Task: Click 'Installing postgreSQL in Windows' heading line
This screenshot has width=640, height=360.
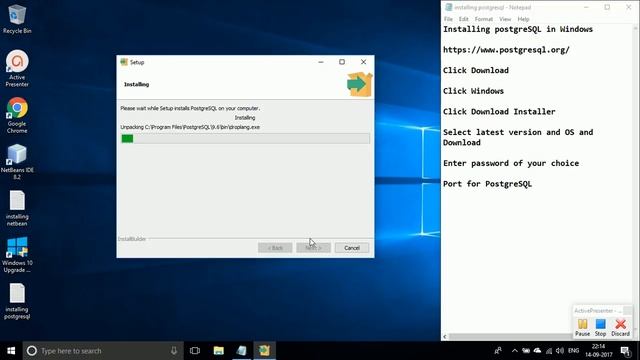Action: (x=518, y=29)
